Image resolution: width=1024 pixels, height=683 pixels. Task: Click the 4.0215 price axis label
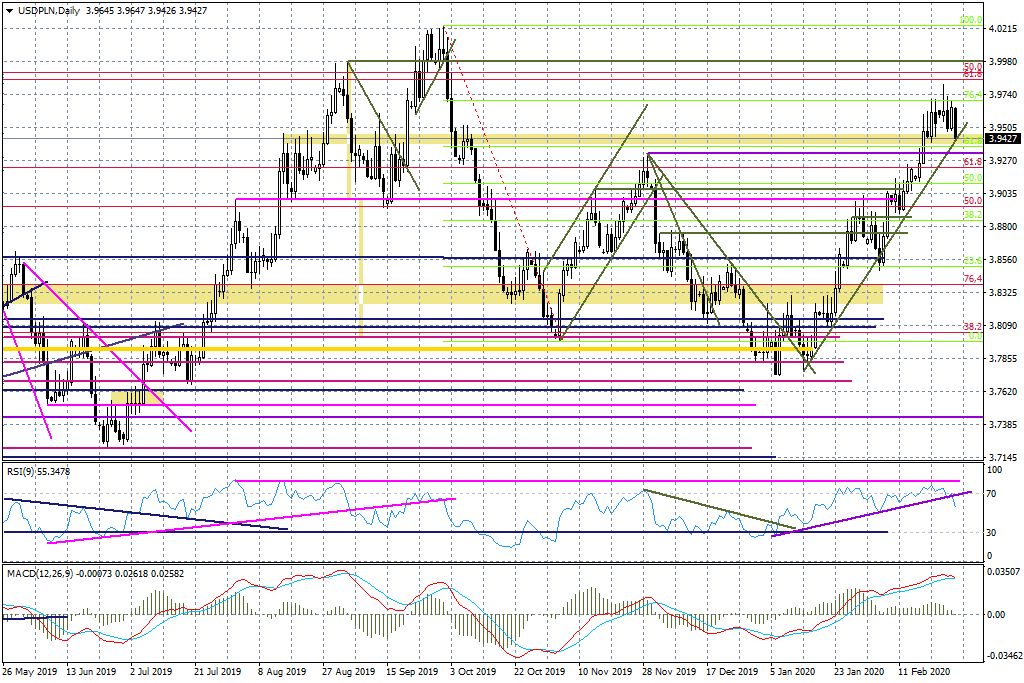click(1003, 29)
